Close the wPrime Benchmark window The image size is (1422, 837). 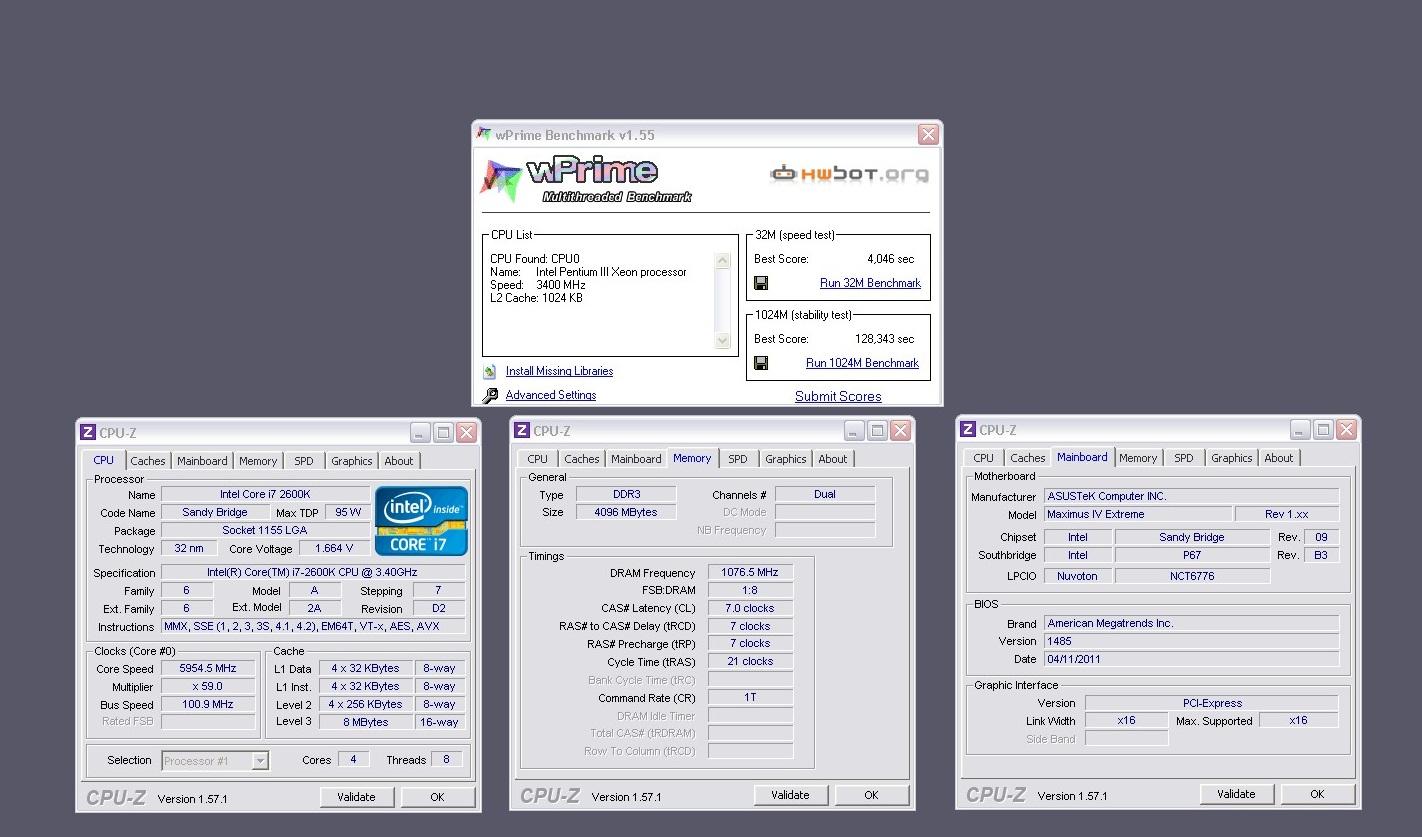(x=928, y=134)
